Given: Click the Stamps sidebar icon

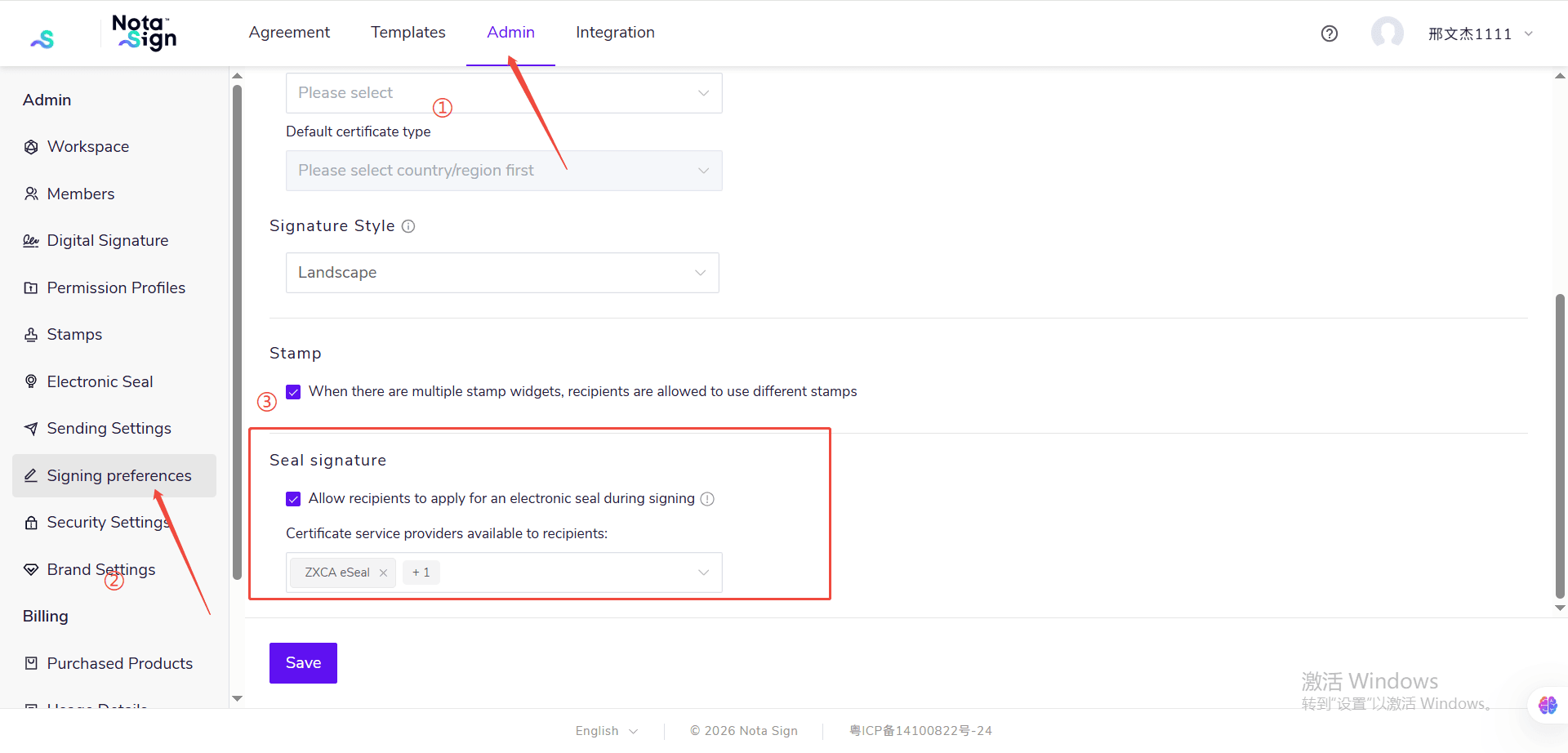Looking at the screenshot, I should pos(31,335).
